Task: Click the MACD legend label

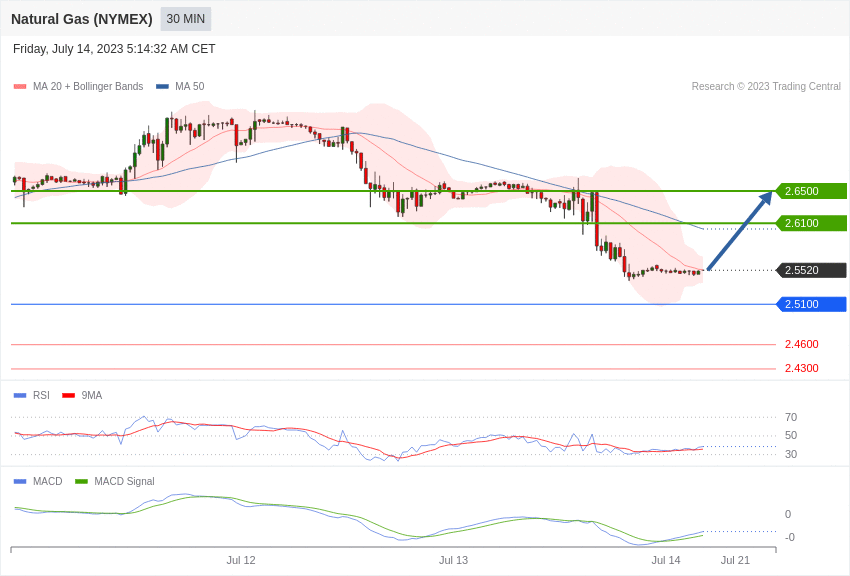Action: pos(48,481)
